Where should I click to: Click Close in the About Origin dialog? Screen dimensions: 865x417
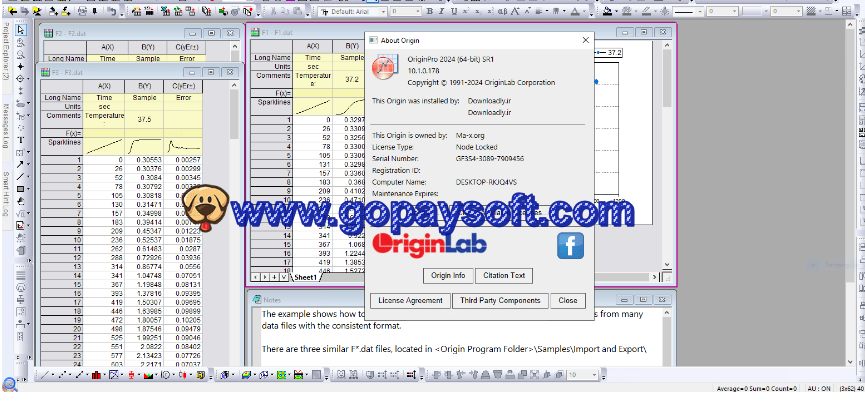pos(568,301)
